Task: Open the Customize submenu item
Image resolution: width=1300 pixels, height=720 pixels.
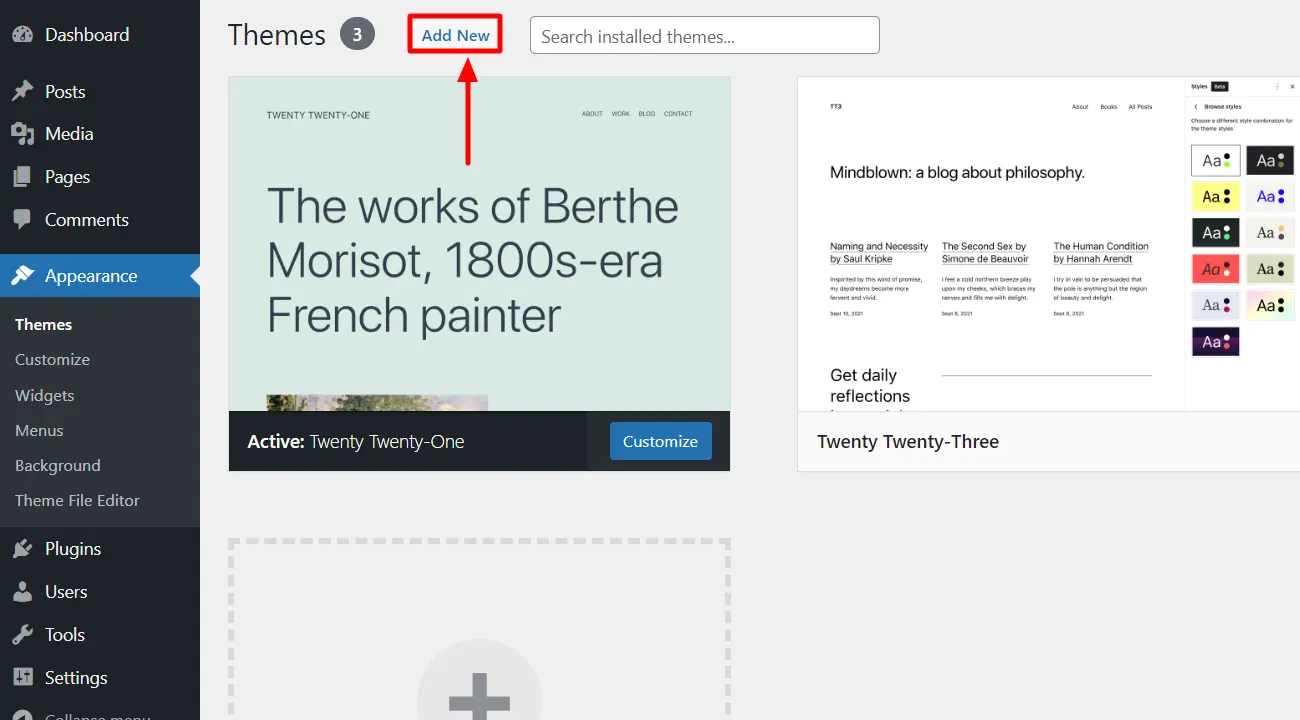Action: (52, 360)
